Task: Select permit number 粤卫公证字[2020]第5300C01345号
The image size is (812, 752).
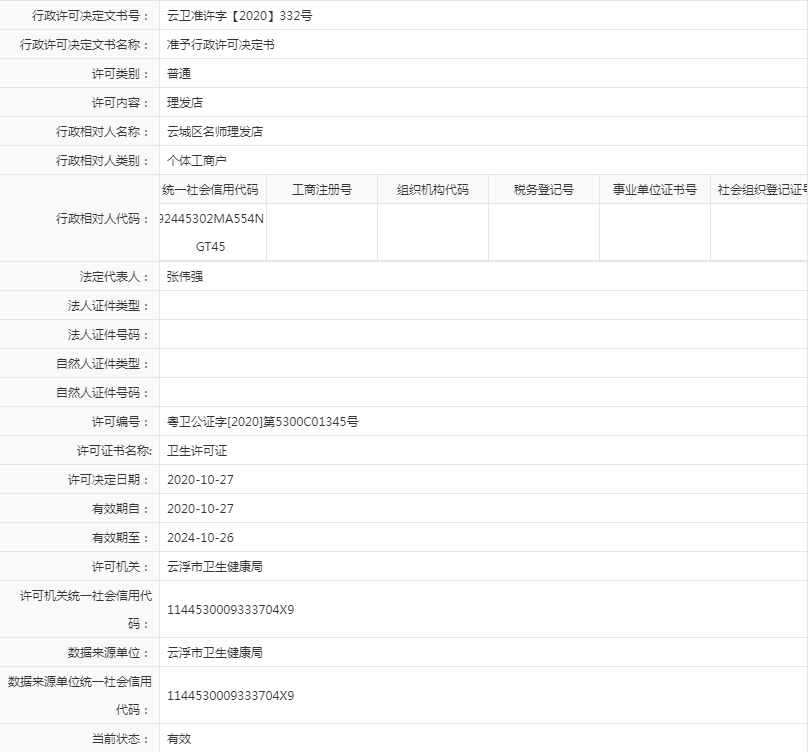Action: click(x=263, y=422)
